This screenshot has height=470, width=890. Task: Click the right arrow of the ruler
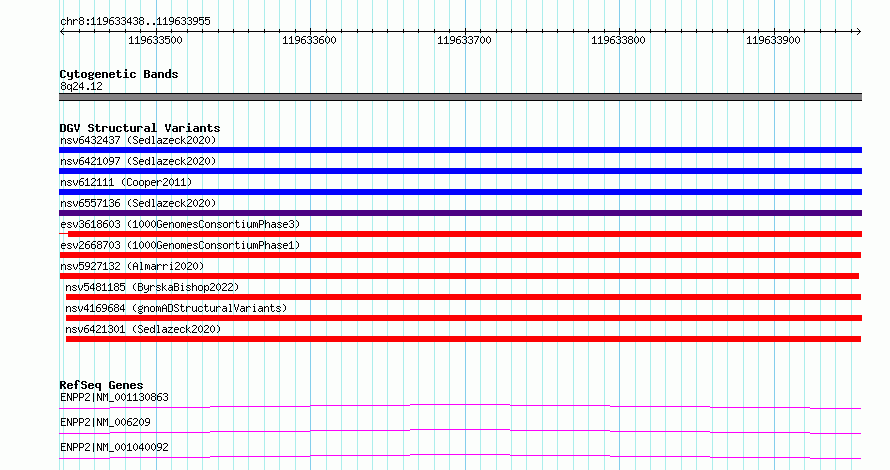(858, 32)
